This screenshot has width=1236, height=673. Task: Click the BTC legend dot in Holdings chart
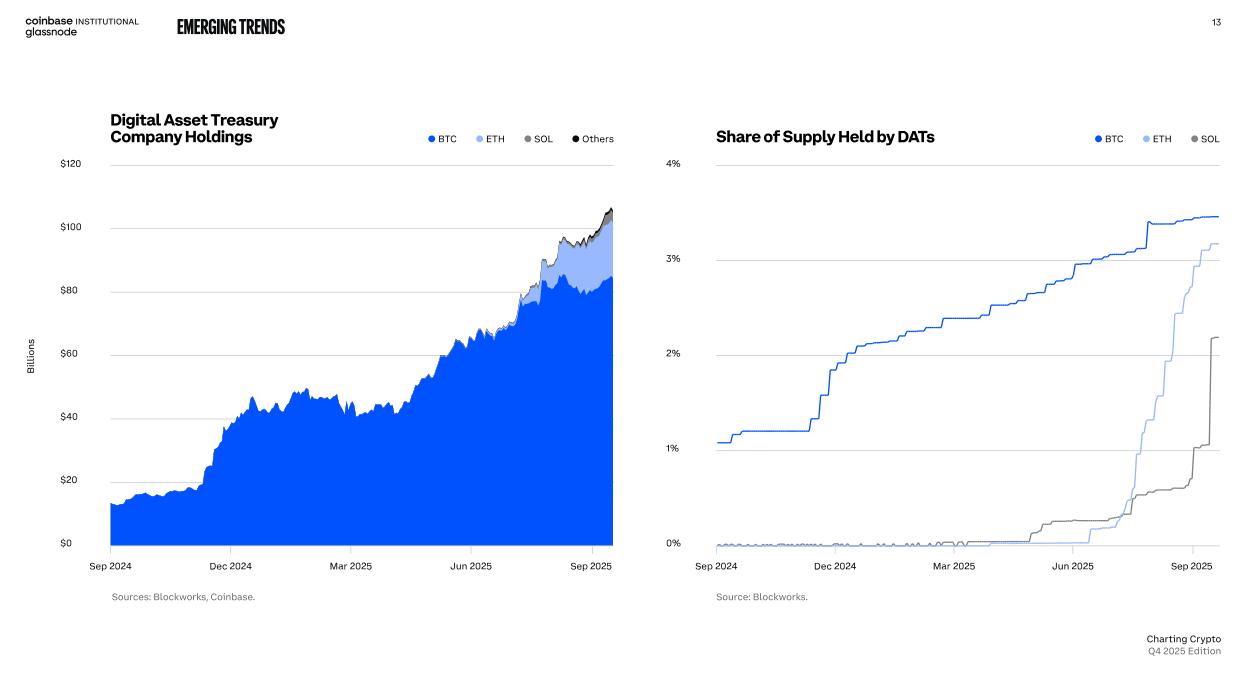pyautogui.click(x=431, y=139)
